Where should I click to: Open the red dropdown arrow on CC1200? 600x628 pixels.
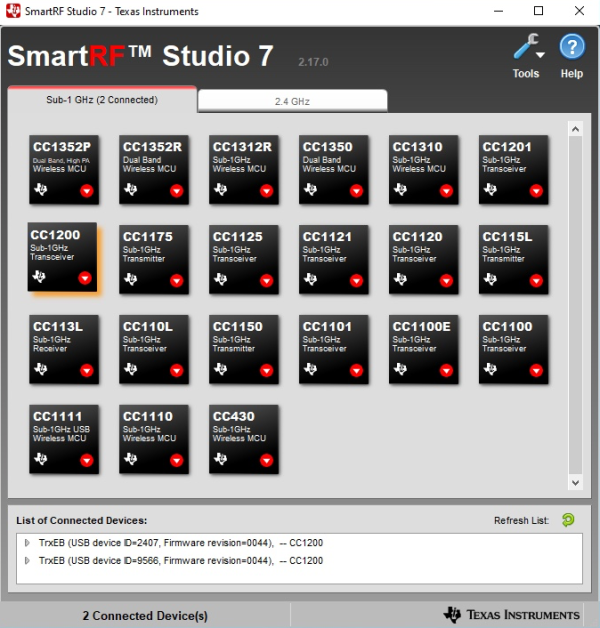pos(85,278)
